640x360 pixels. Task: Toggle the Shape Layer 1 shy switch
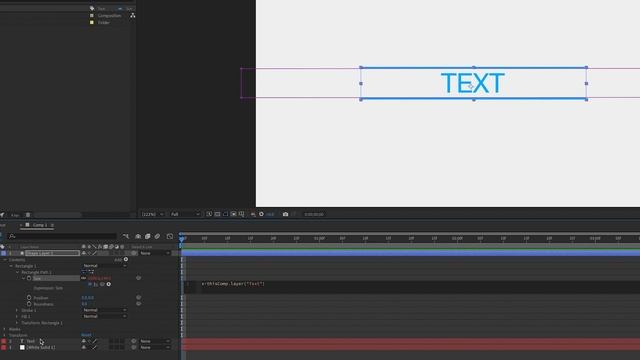coord(84,253)
